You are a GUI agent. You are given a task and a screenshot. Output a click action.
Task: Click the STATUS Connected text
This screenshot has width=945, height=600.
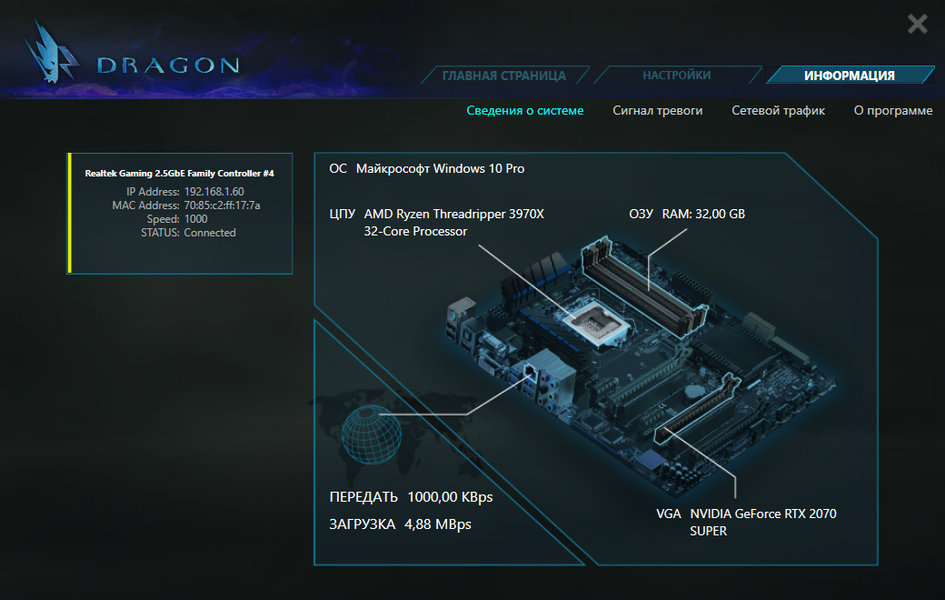210,233
